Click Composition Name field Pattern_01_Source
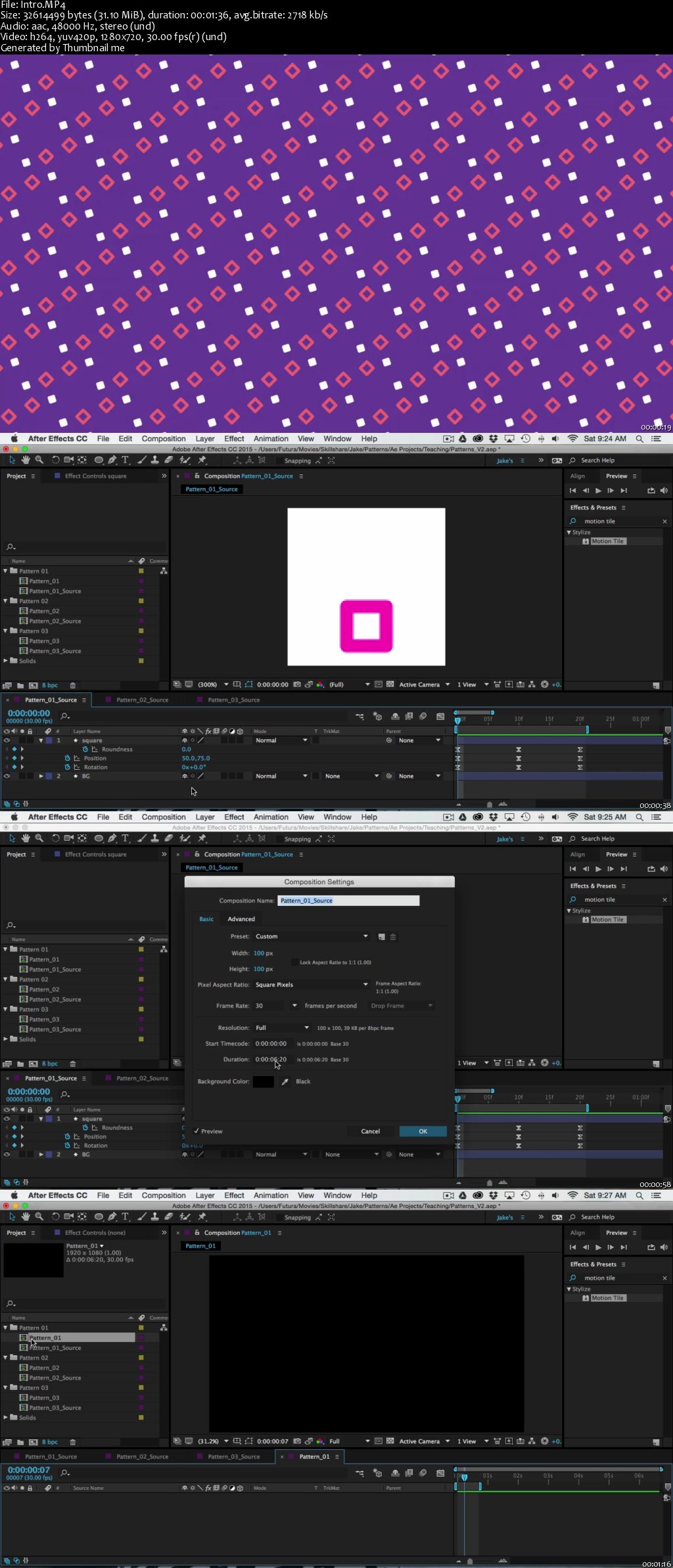The height and width of the screenshot is (1568, 673). point(348,901)
